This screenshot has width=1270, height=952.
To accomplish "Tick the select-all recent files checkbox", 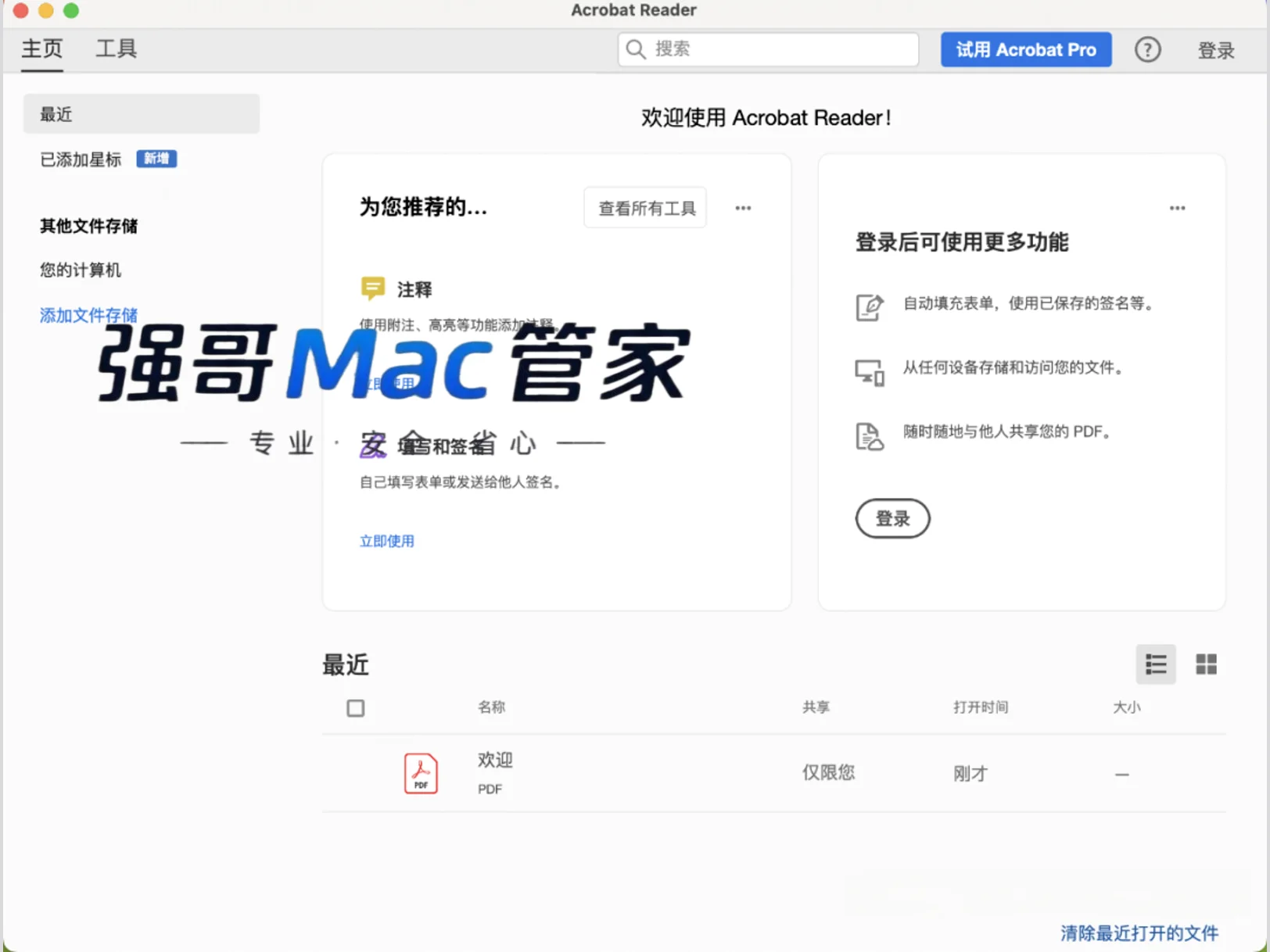I will coord(356,708).
